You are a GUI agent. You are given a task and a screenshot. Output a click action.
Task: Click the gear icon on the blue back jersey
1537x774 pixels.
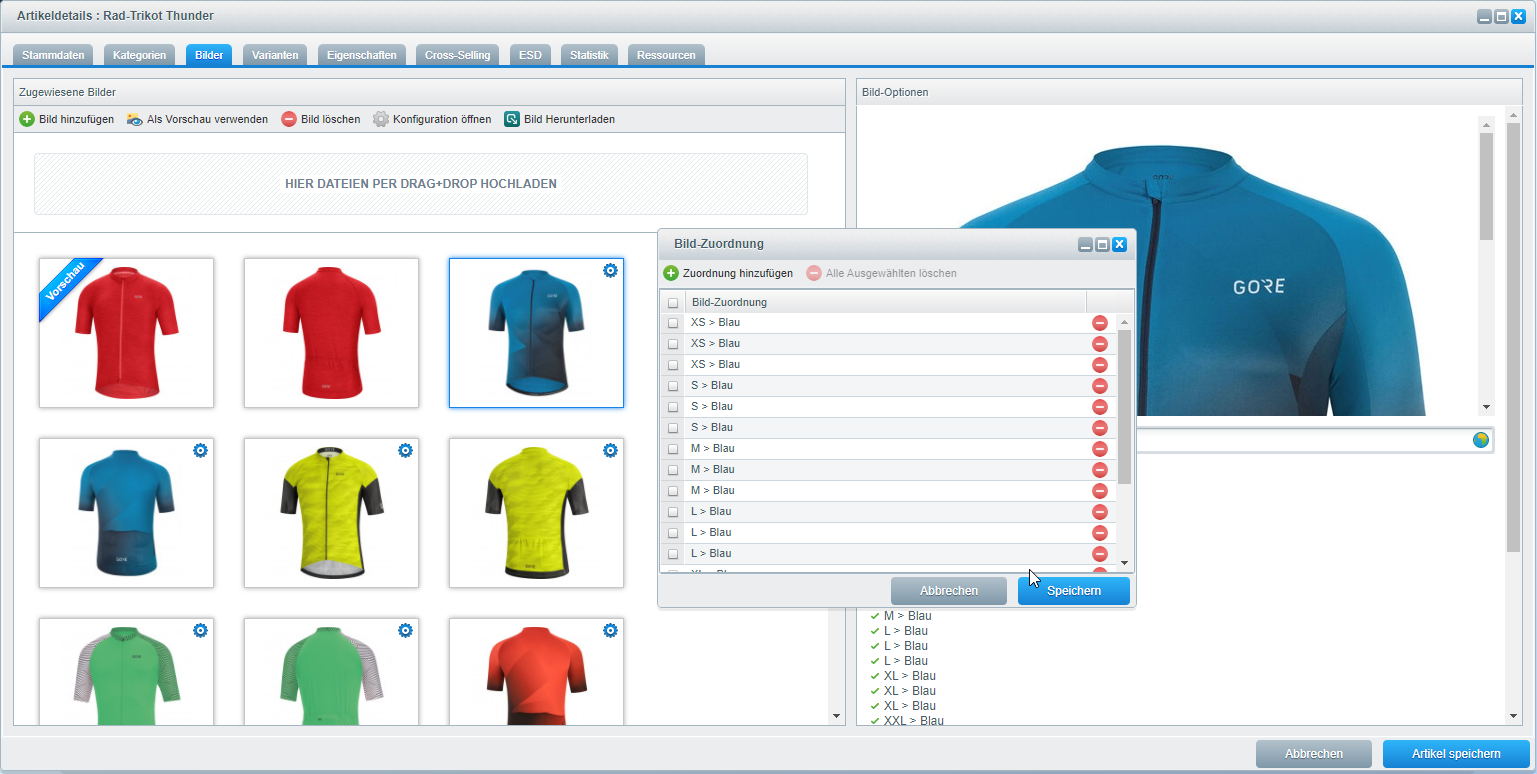click(x=201, y=450)
